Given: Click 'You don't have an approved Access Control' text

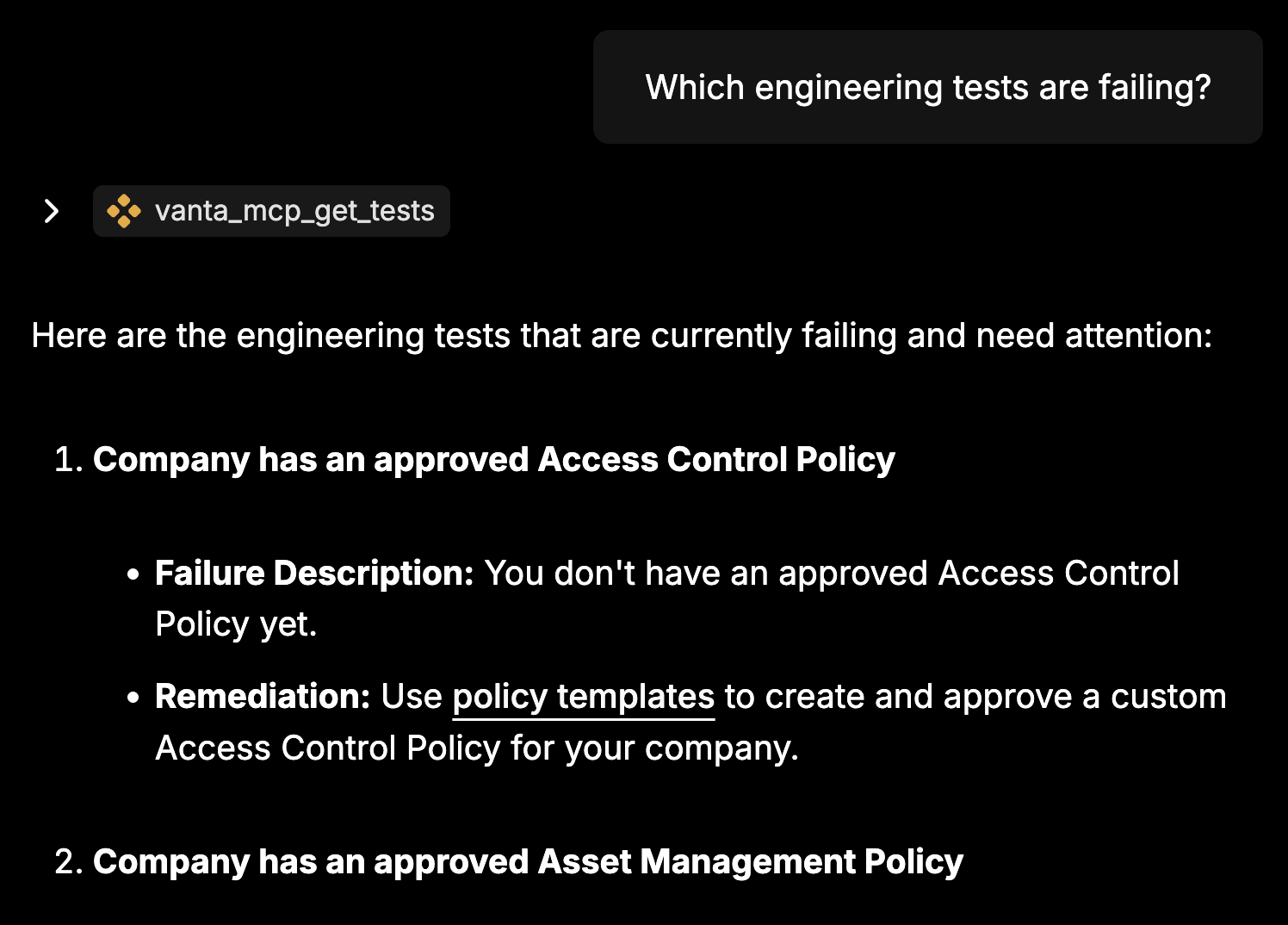Looking at the screenshot, I should point(832,574).
